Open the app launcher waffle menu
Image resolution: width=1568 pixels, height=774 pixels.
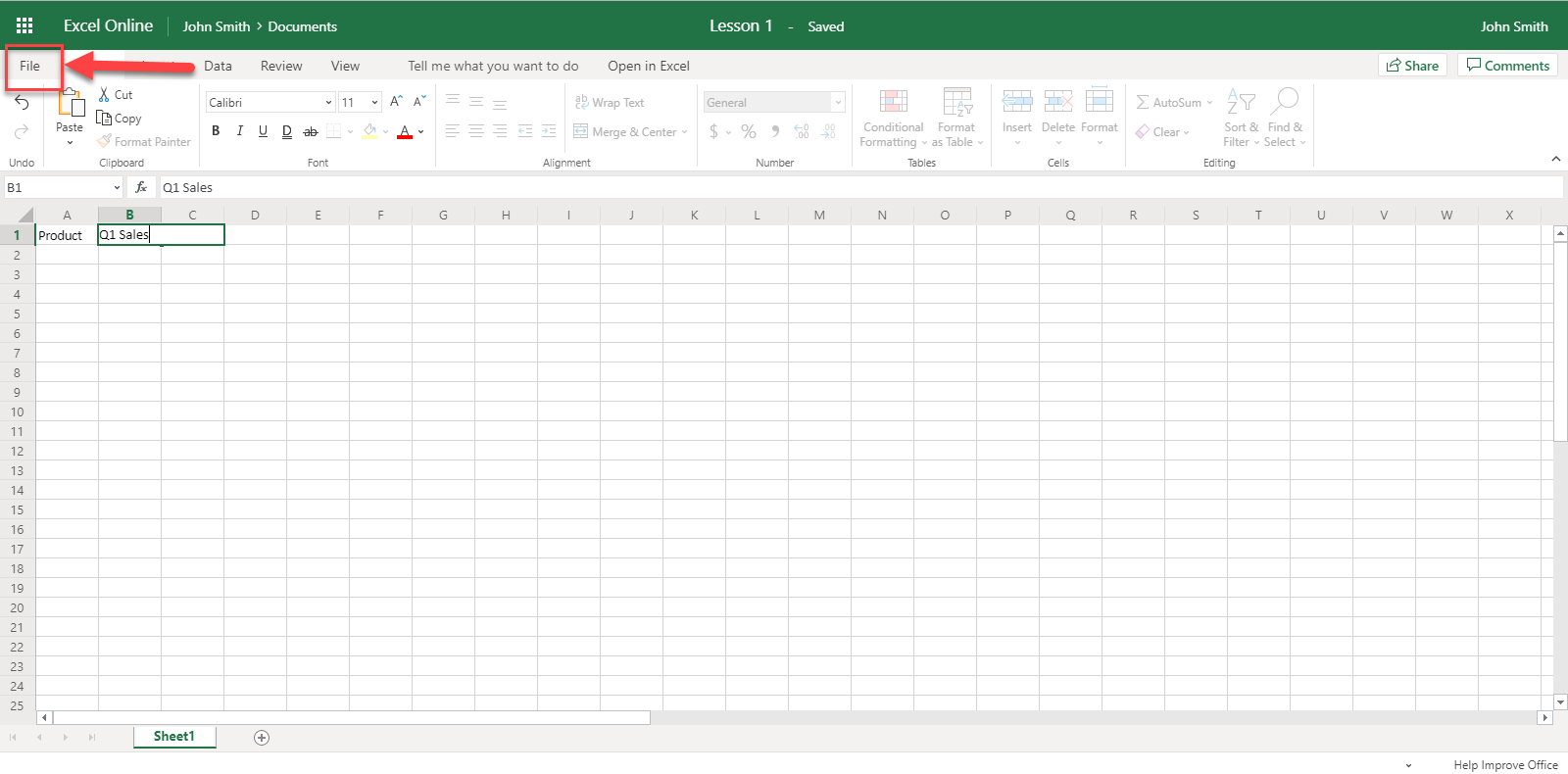coord(24,25)
